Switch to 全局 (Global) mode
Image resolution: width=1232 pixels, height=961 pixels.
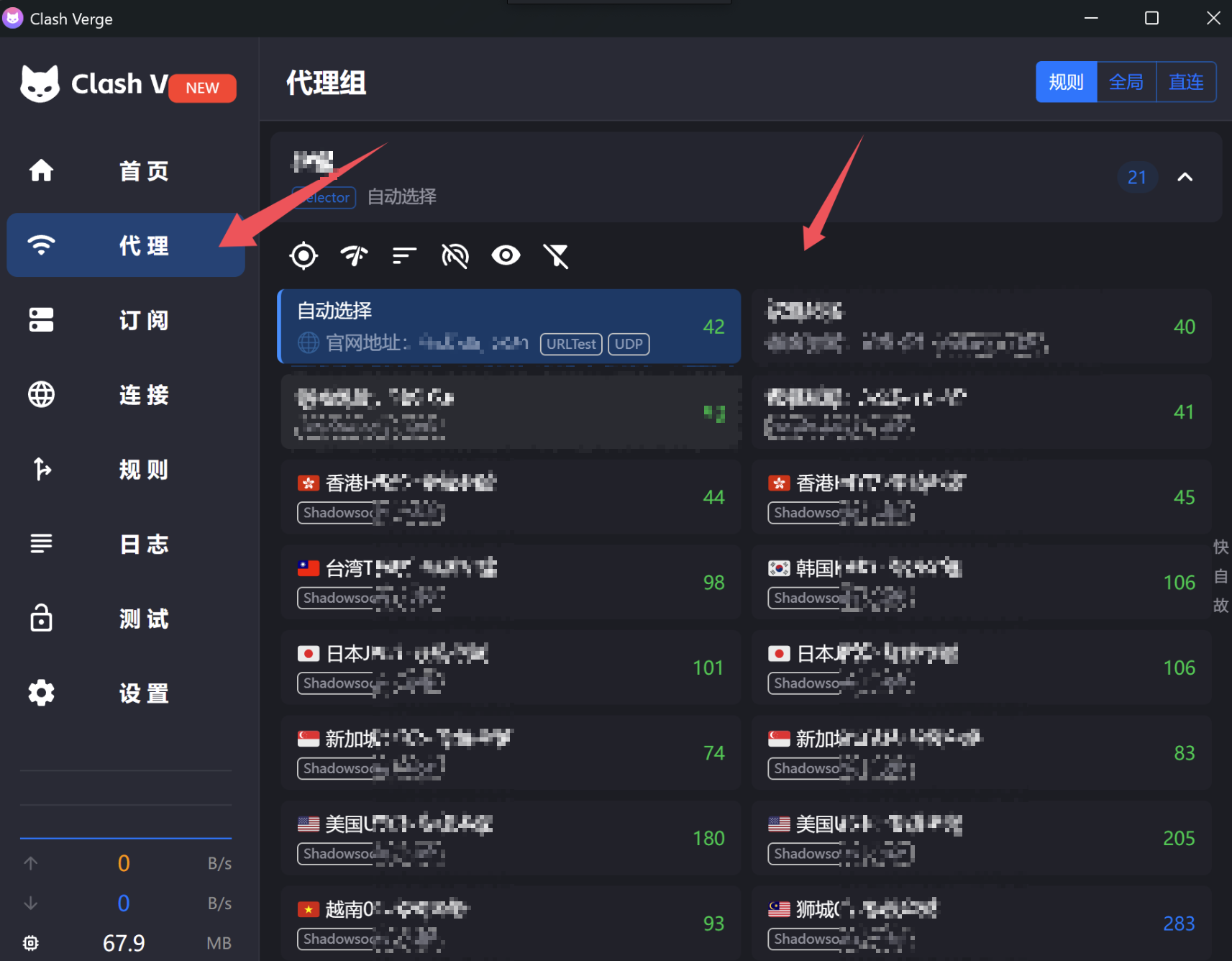1126,82
